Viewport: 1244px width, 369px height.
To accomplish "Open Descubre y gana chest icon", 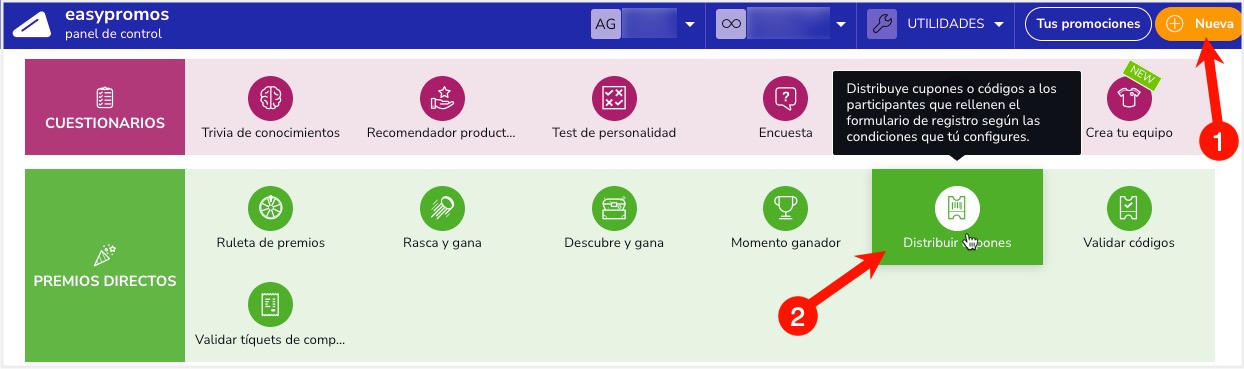I will tap(614, 208).
